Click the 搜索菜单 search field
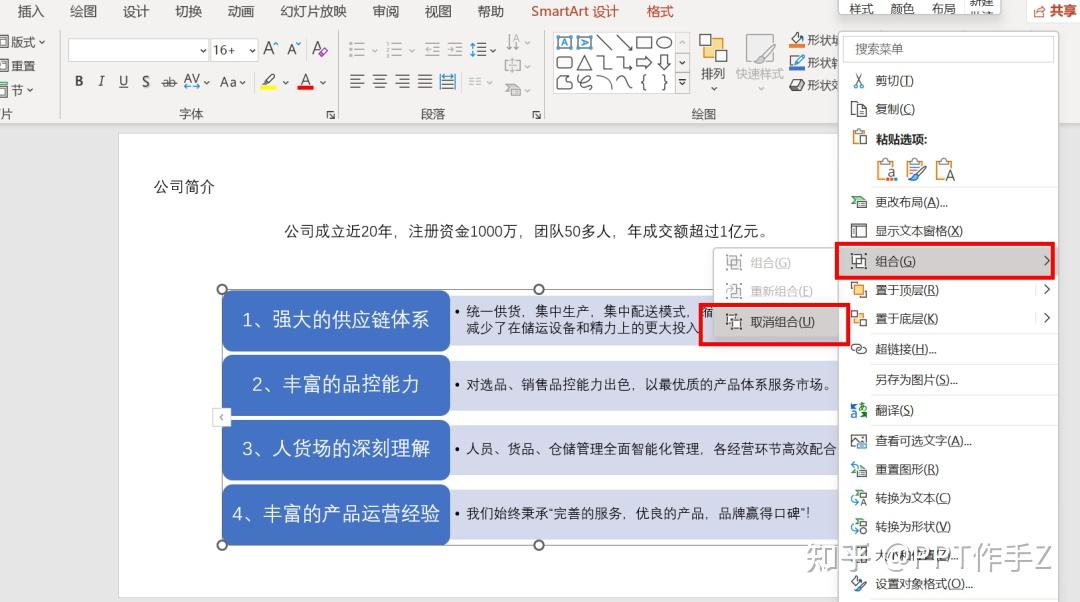Screen dimensions: 1080x602 click(947, 48)
